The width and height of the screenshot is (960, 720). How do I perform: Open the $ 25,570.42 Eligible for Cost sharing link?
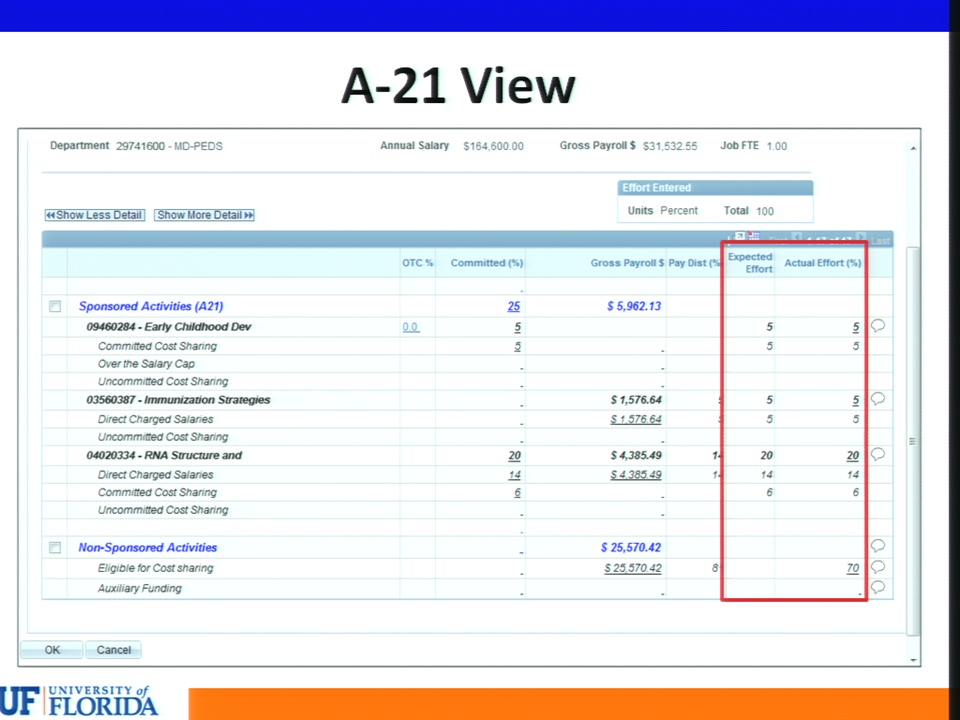point(632,568)
